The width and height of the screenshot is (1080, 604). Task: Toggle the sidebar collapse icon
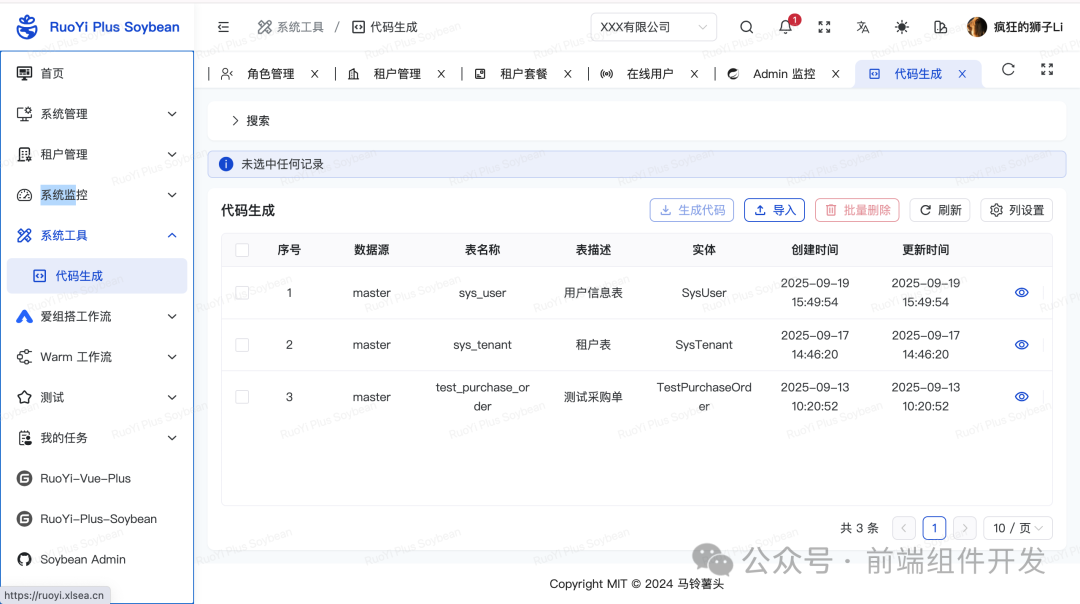[223, 27]
